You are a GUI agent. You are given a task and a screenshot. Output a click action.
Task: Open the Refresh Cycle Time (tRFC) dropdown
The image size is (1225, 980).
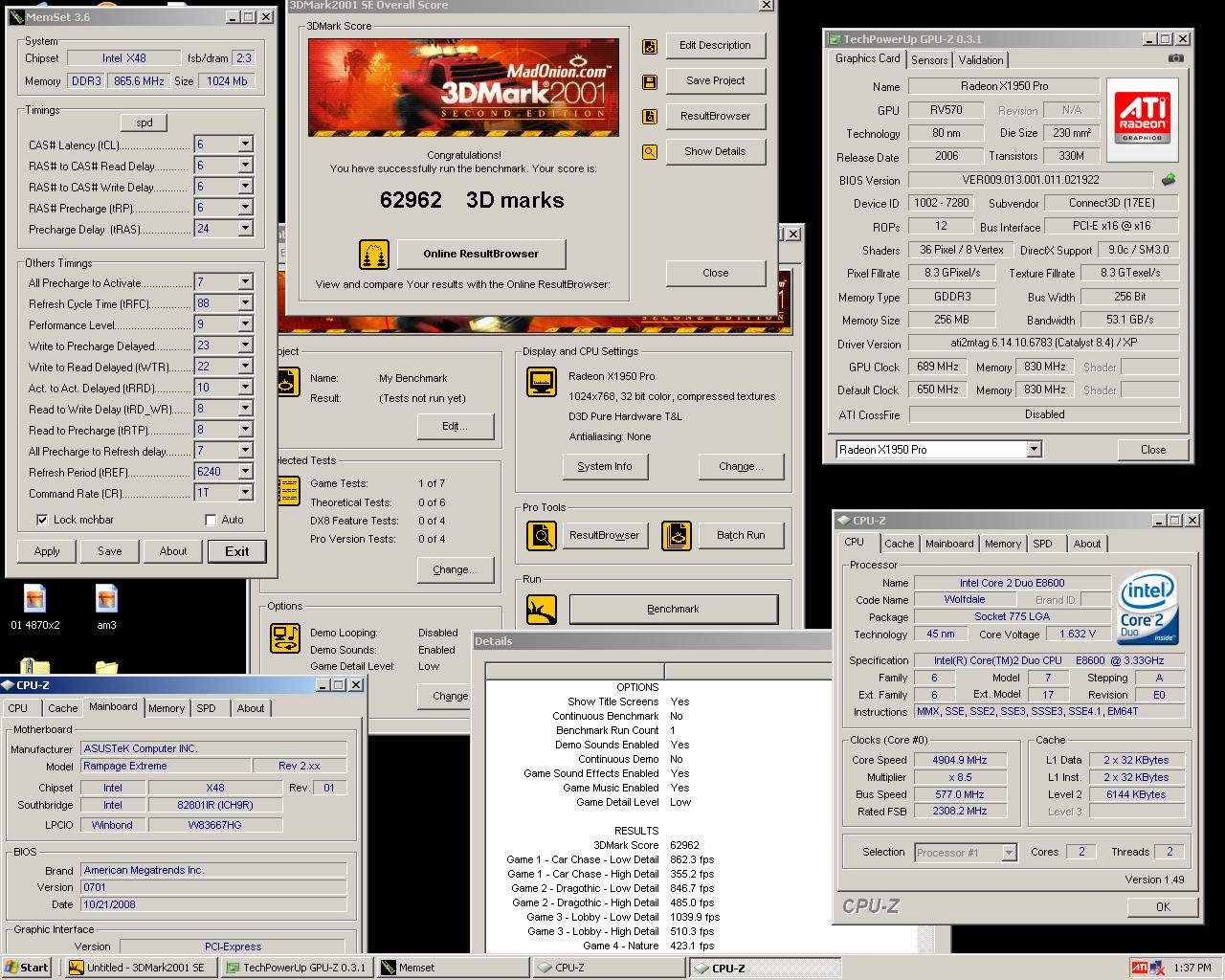click(x=245, y=303)
